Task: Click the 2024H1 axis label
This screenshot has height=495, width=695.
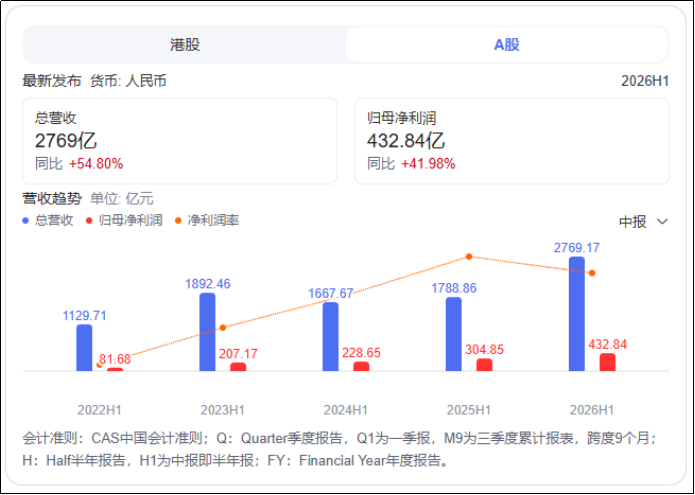Action: [346, 410]
